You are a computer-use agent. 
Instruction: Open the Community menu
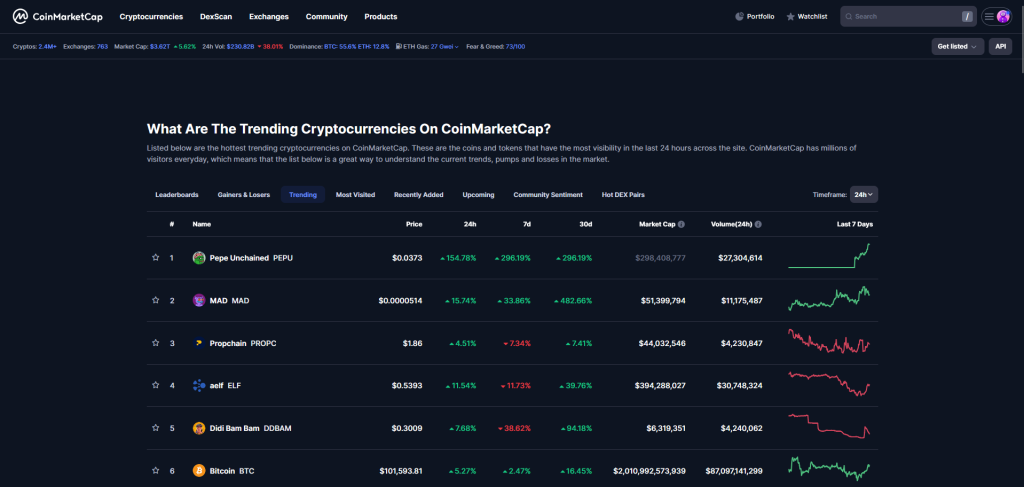(327, 16)
